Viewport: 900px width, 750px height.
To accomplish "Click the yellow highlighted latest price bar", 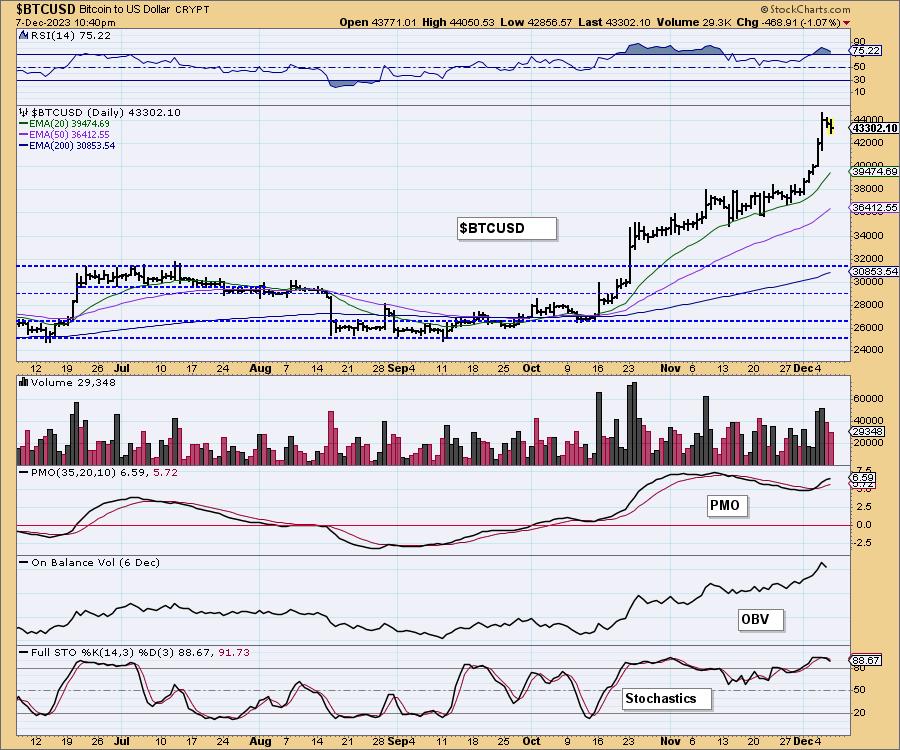I will (831, 127).
